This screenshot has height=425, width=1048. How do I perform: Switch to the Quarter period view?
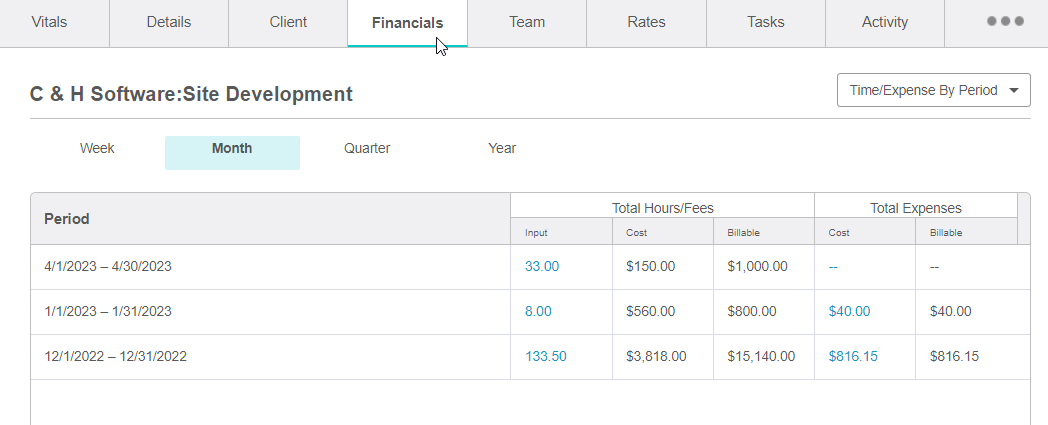click(367, 149)
